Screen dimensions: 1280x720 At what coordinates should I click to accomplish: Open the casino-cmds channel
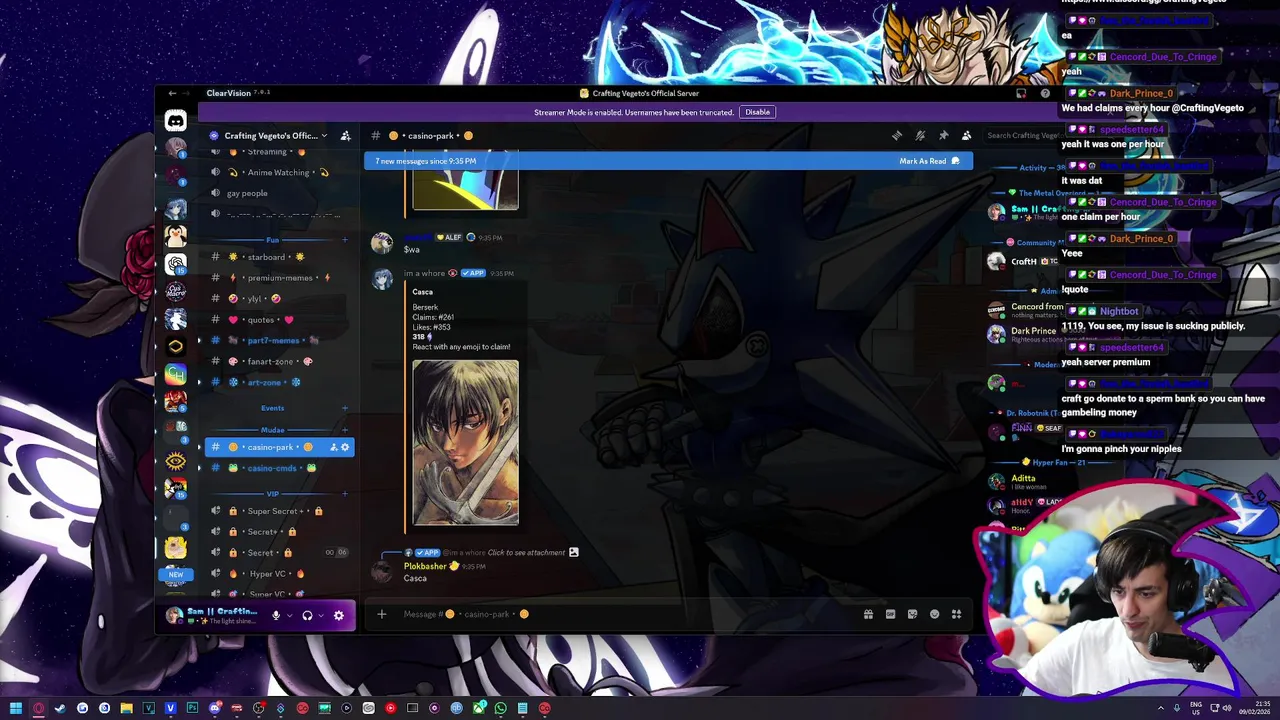[x=279, y=468]
